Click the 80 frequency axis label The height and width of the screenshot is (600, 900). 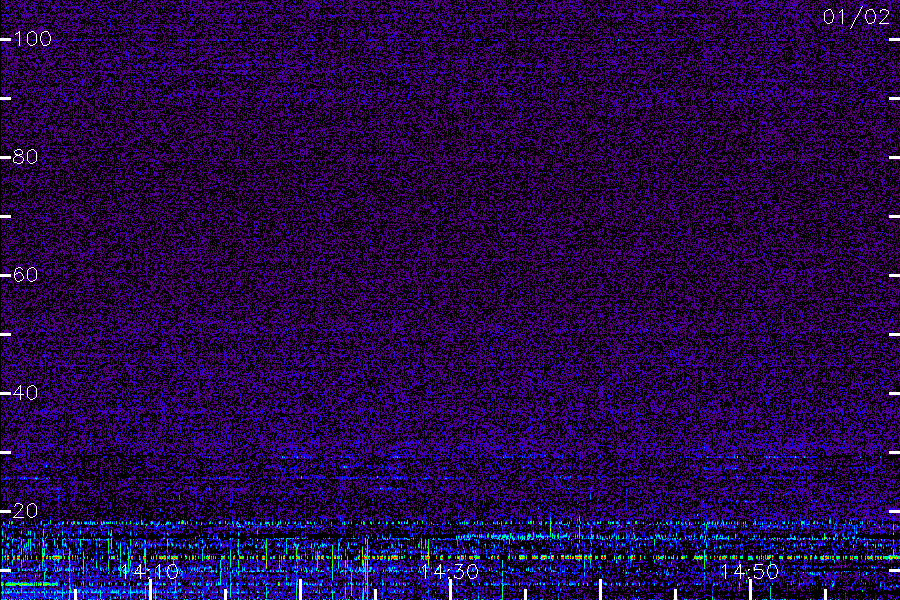coord(25,157)
